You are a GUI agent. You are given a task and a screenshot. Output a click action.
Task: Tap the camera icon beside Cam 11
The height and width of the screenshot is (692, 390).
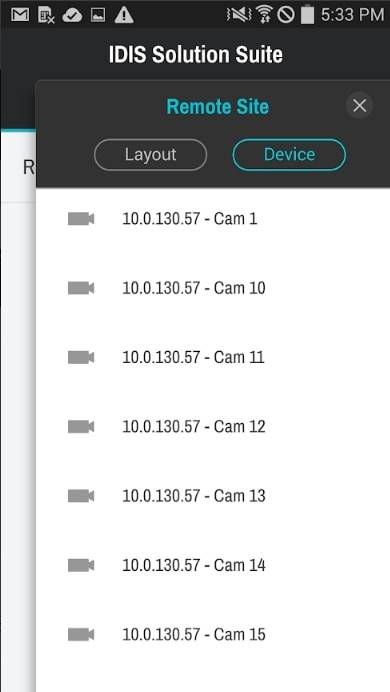[x=81, y=357]
